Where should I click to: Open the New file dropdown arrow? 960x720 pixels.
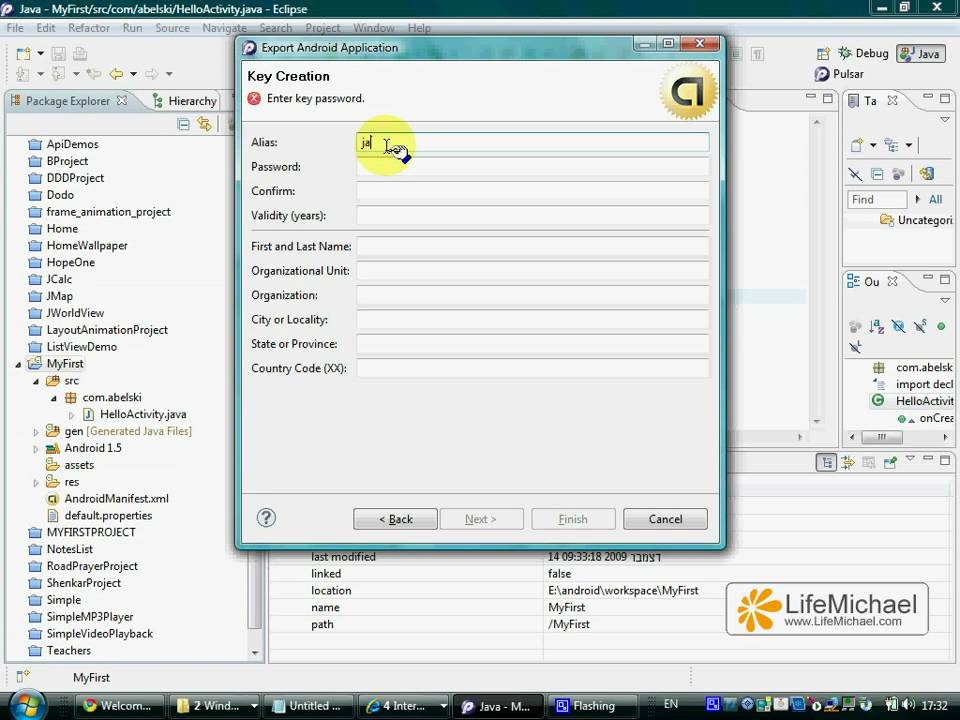coord(40,54)
